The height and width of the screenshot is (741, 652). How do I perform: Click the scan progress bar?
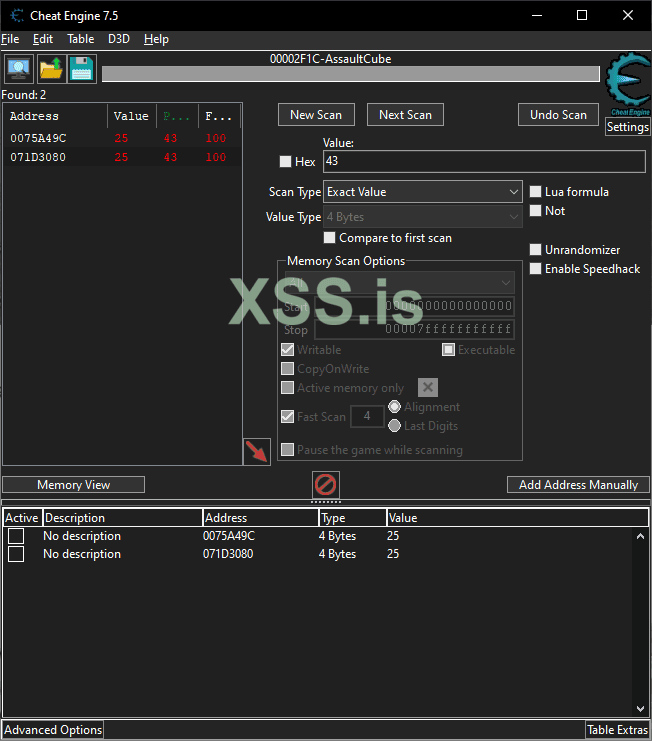(351, 74)
